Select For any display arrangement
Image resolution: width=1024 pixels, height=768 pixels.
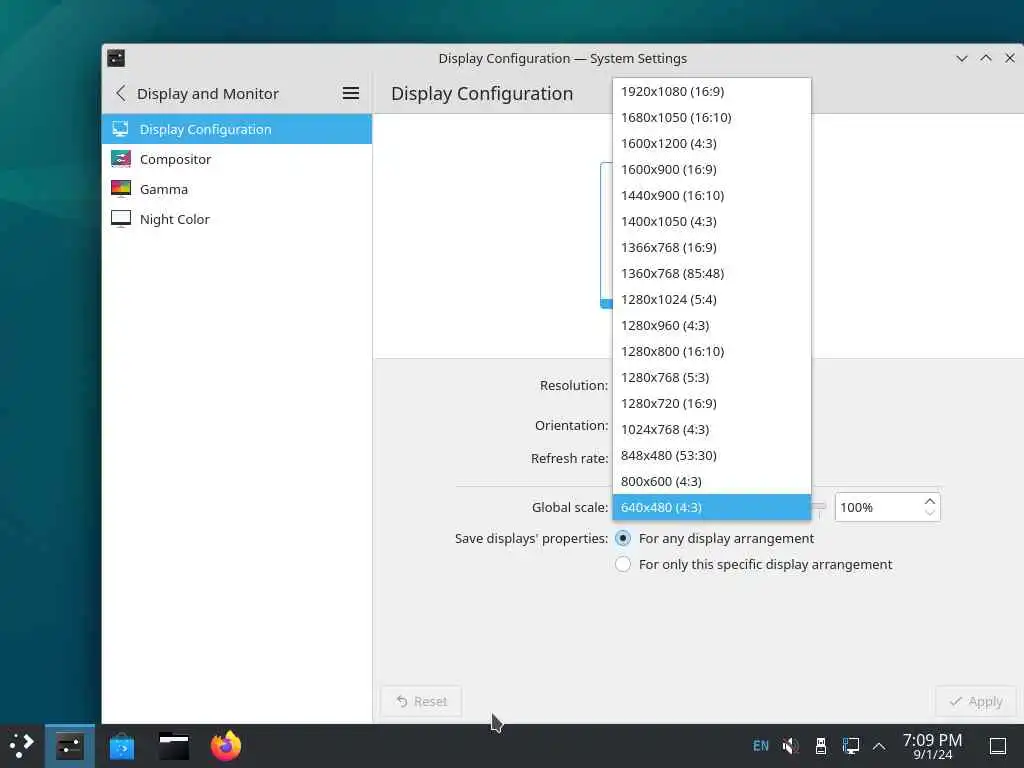tap(715, 538)
